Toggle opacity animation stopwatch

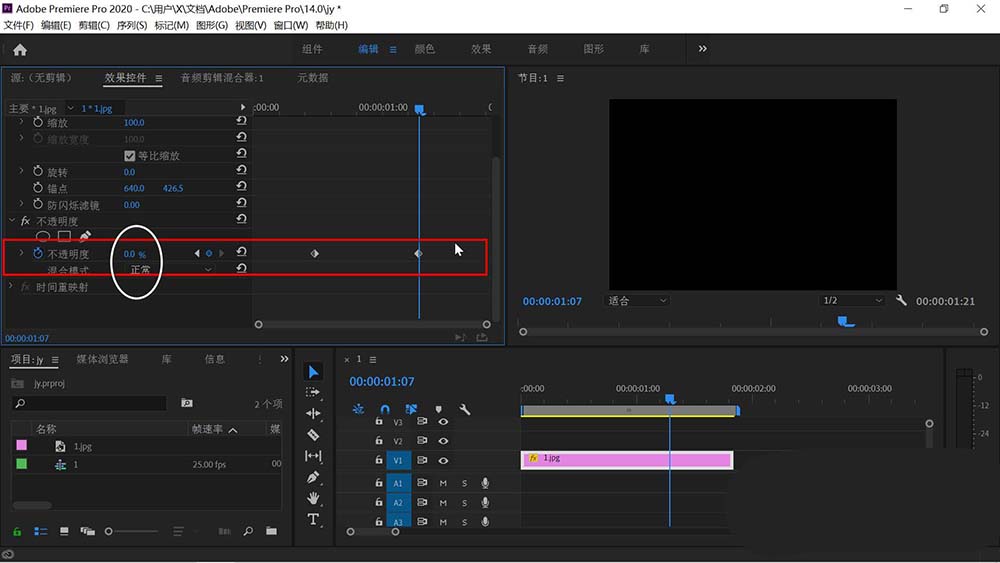(38, 254)
